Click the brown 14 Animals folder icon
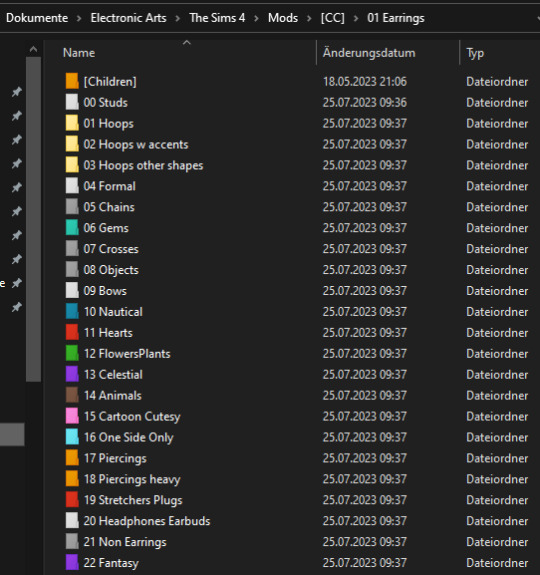 (x=72, y=395)
